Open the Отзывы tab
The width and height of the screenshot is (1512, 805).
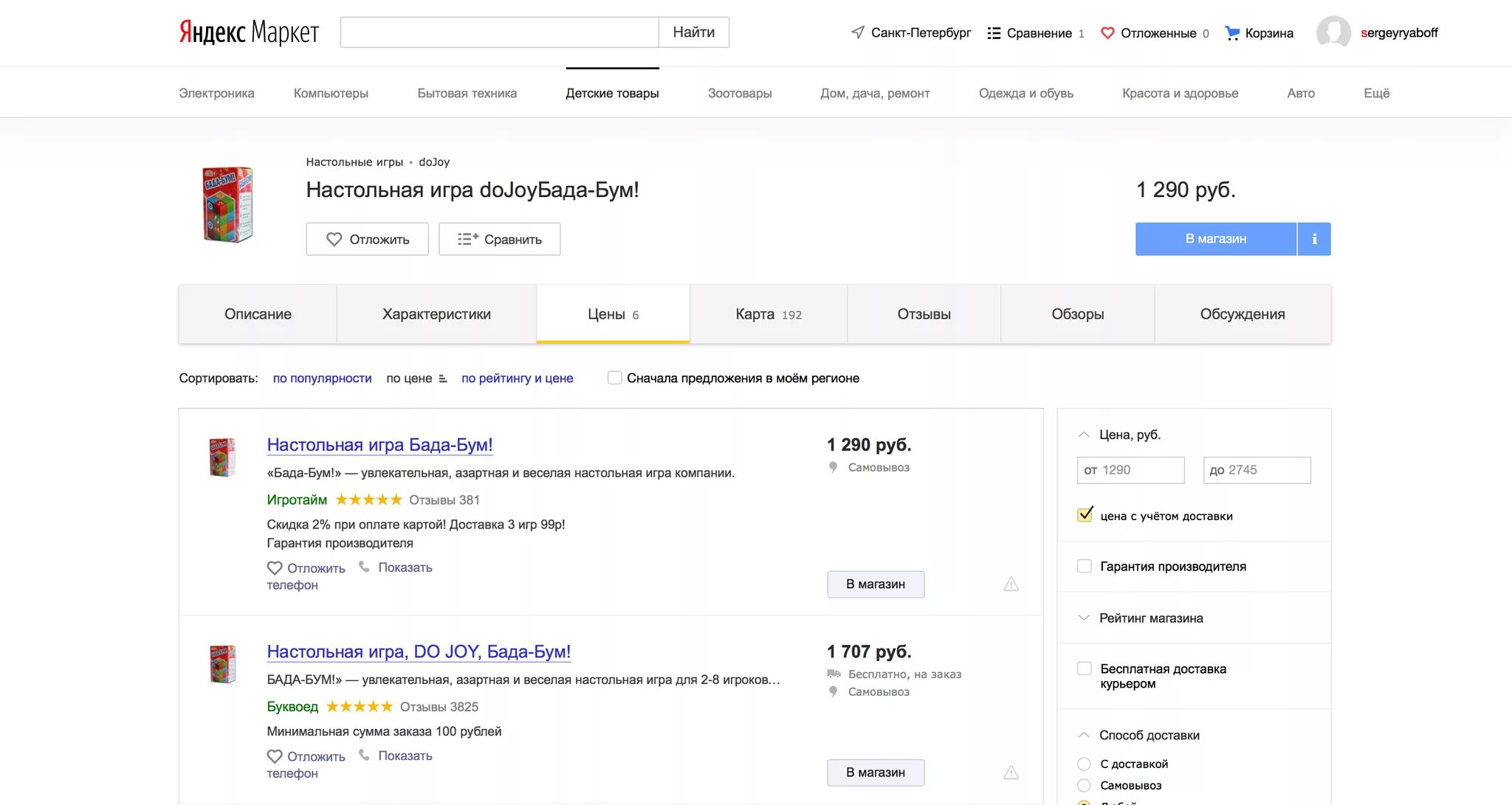(x=924, y=314)
